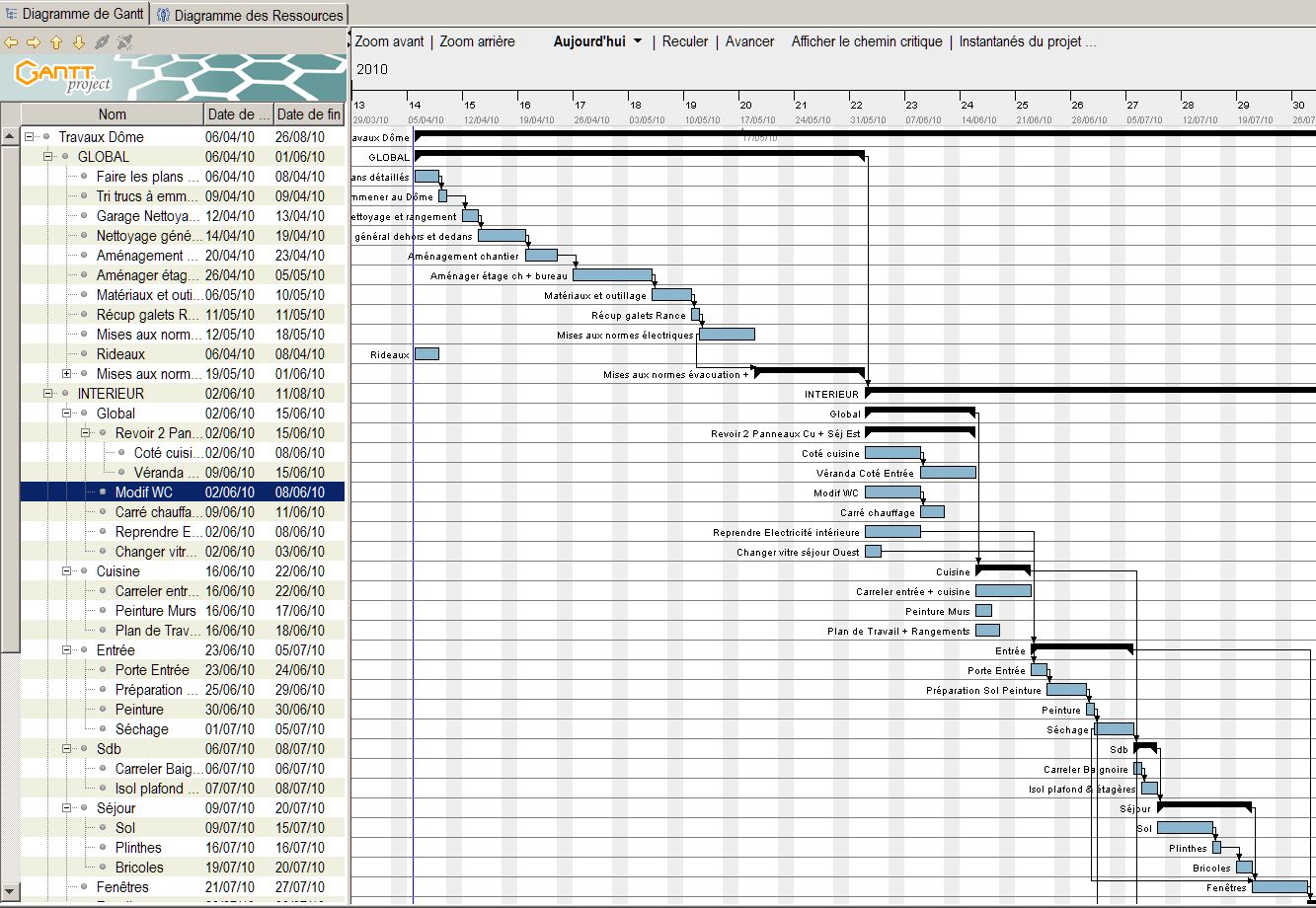This screenshot has width=1316, height=908.
Task: Open Instantanés du projet
Action: click(x=1027, y=41)
